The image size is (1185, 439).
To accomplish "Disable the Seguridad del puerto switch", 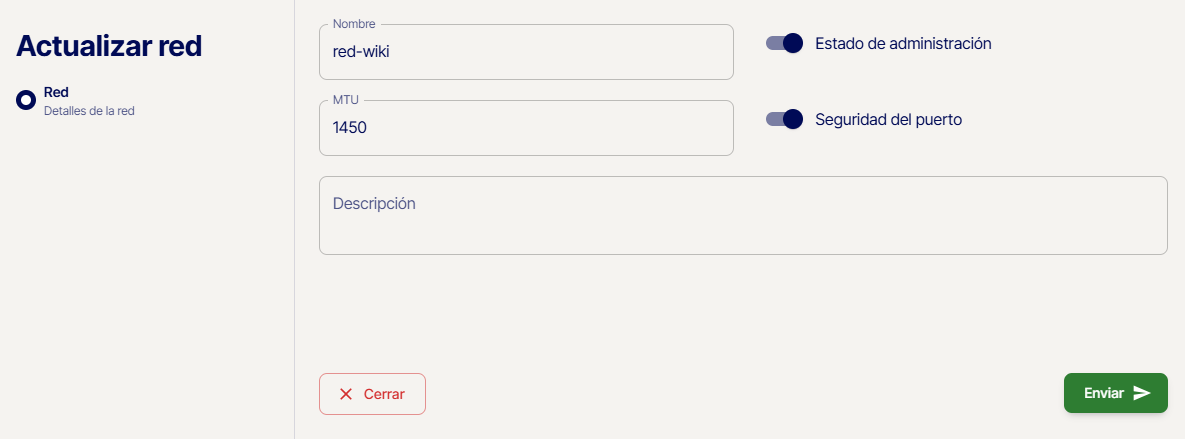I will tap(785, 119).
